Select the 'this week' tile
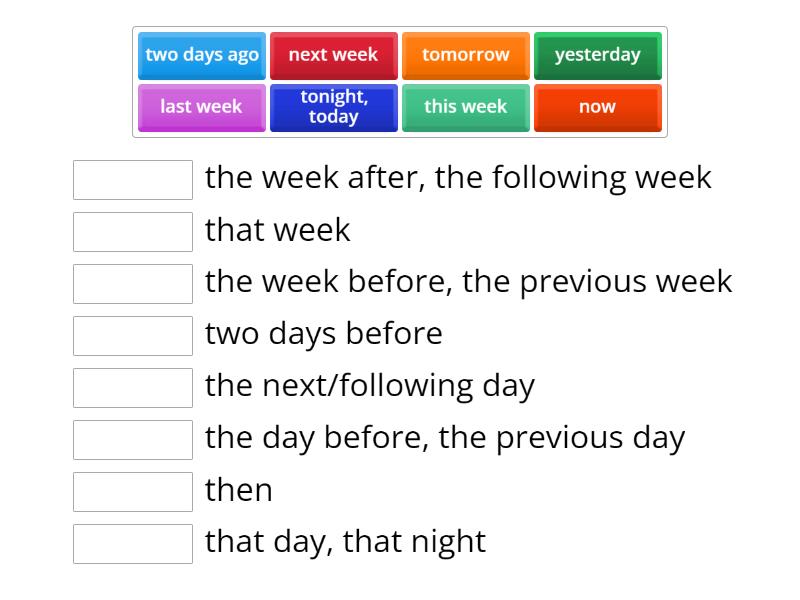 [x=466, y=107]
